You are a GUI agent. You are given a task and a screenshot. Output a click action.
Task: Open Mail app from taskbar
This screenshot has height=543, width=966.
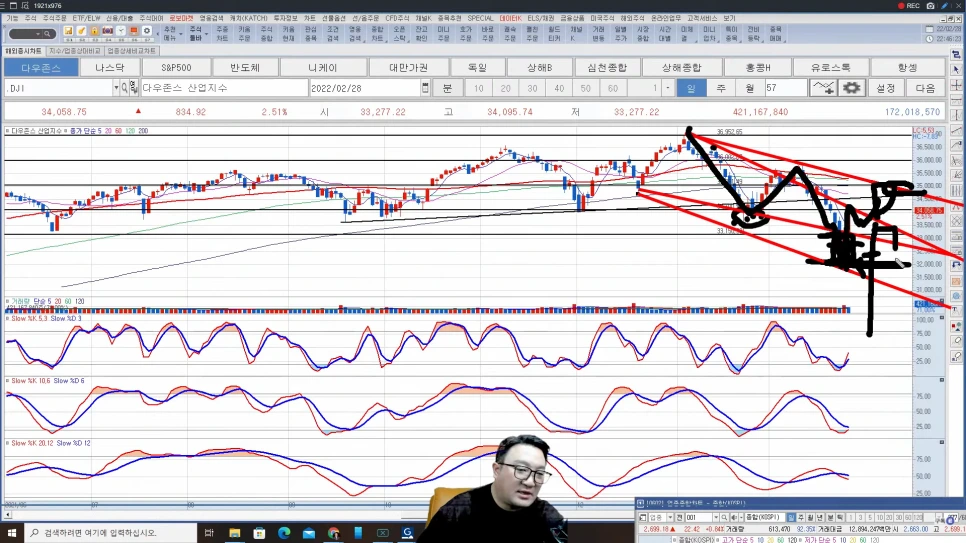coord(309,533)
